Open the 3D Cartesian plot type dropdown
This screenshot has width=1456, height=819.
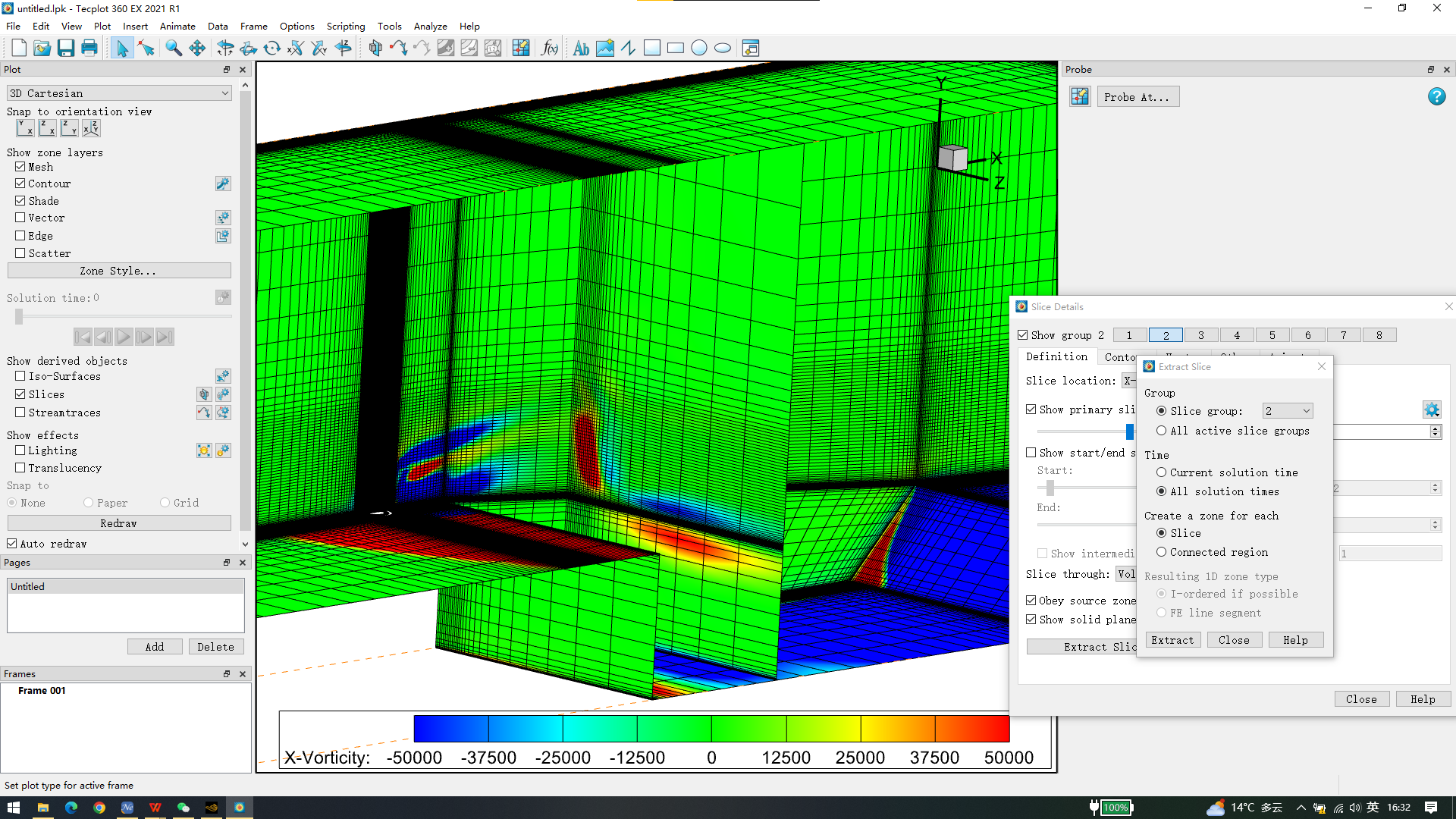(x=118, y=93)
